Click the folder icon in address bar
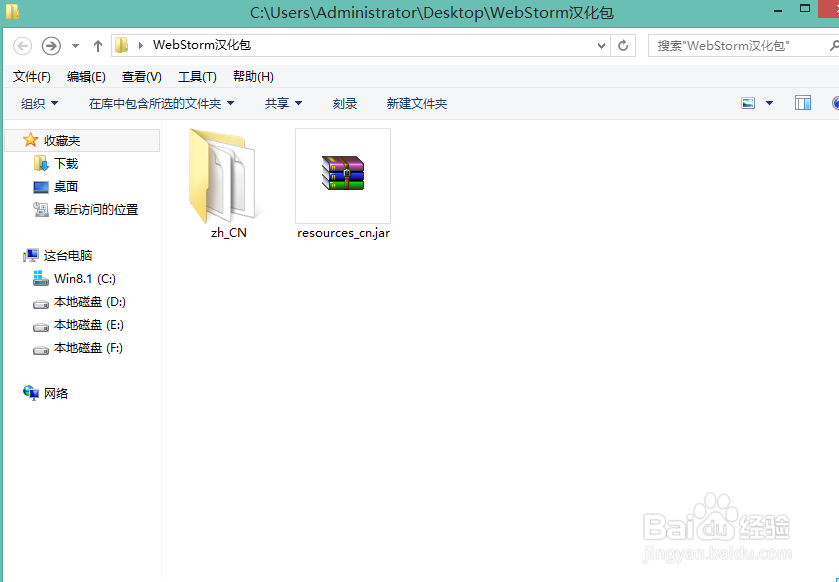Image resolution: width=839 pixels, height=582 pixels. coord(122,45)
